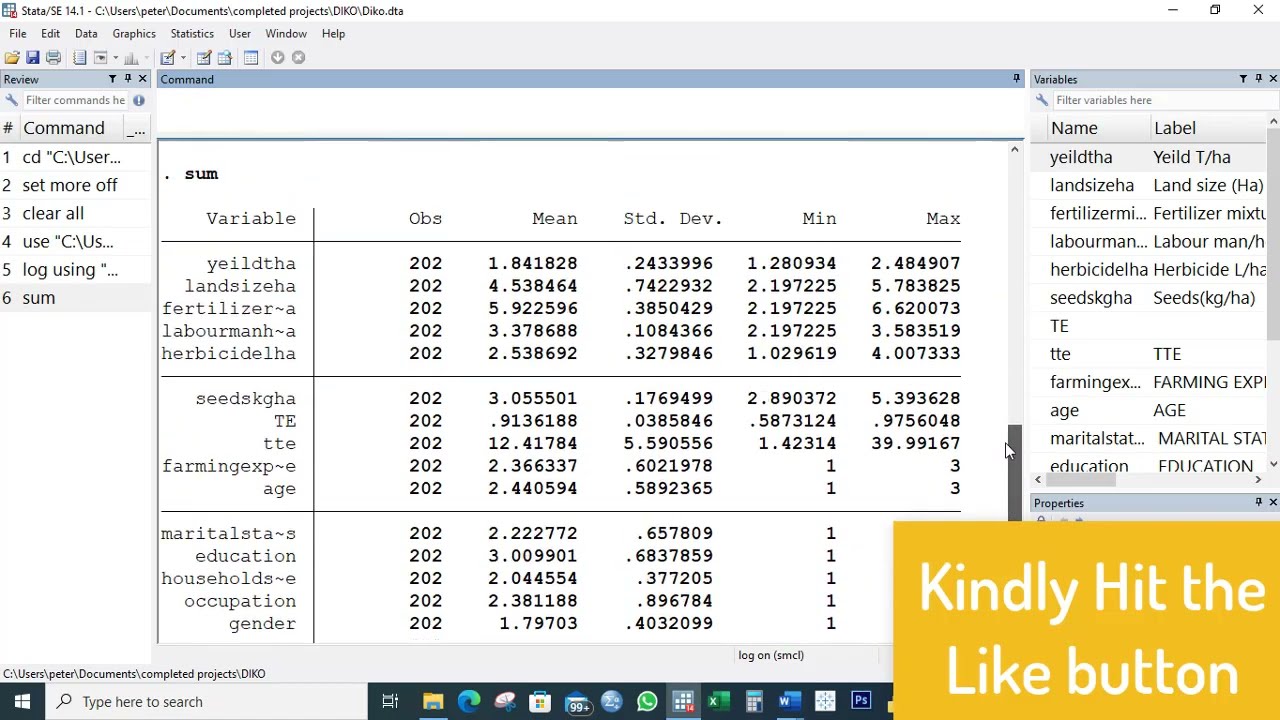Open Photoshop from the taskbar
The height and width of the screenshot is (720, 1280).
pos(861,701)
